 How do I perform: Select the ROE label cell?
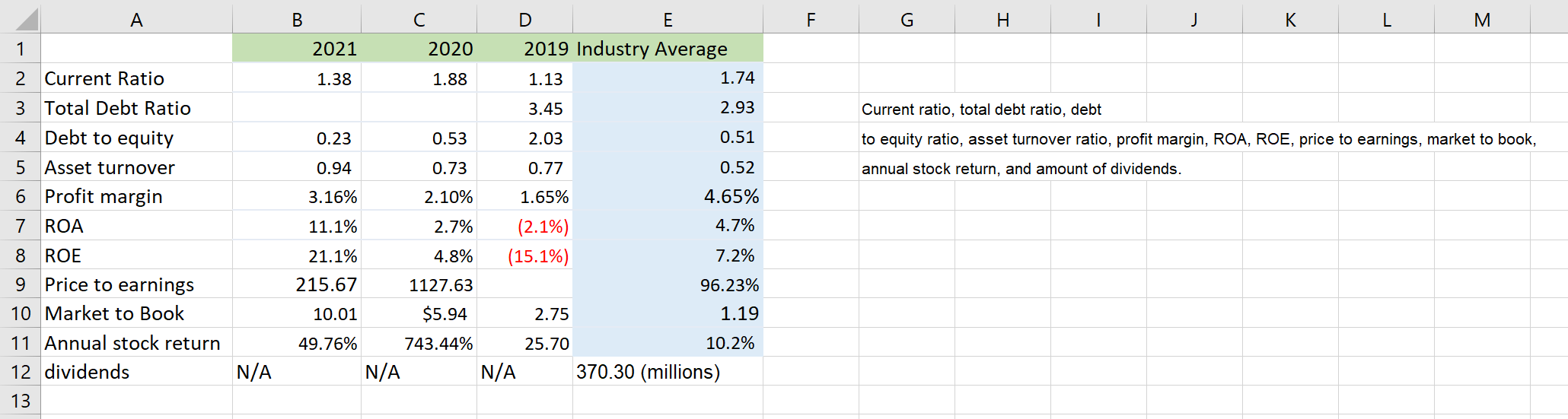(136, 256)
